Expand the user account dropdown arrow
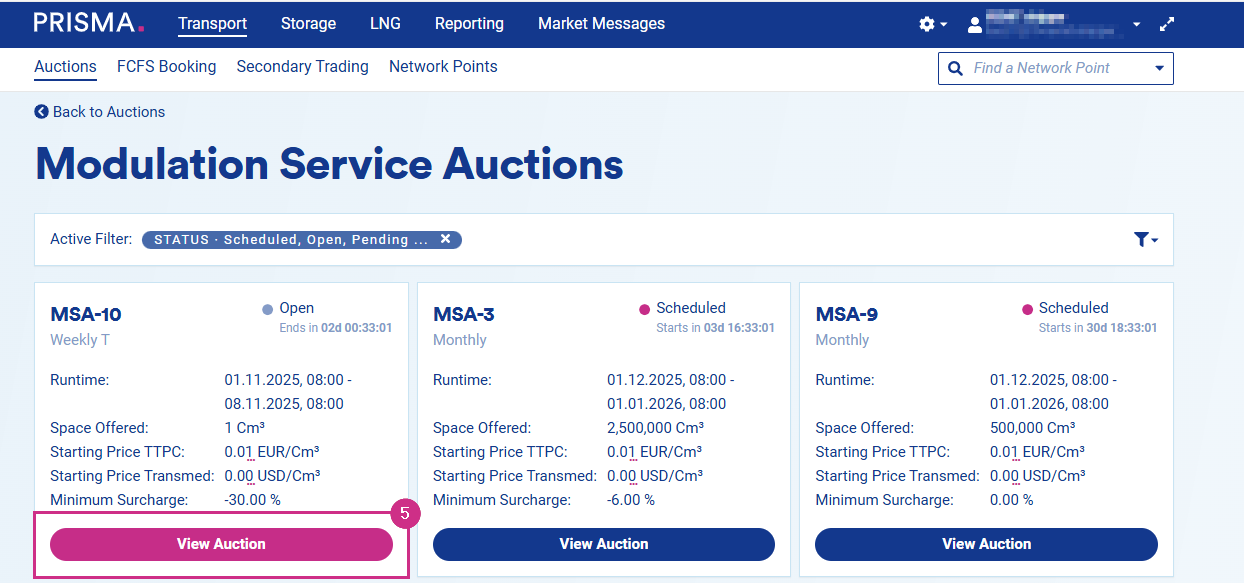Image resolution: width=1244 pixels, height=583 pixels. coord(1136,24)
